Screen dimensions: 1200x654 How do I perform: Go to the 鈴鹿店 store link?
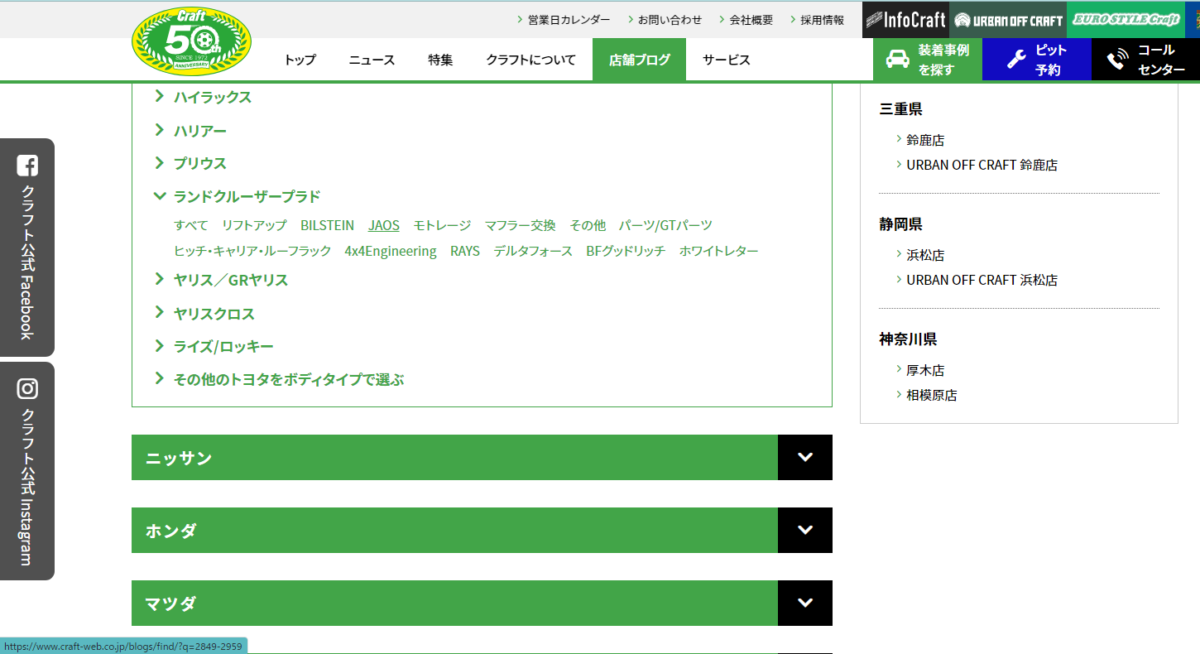[x=925, y=140]
